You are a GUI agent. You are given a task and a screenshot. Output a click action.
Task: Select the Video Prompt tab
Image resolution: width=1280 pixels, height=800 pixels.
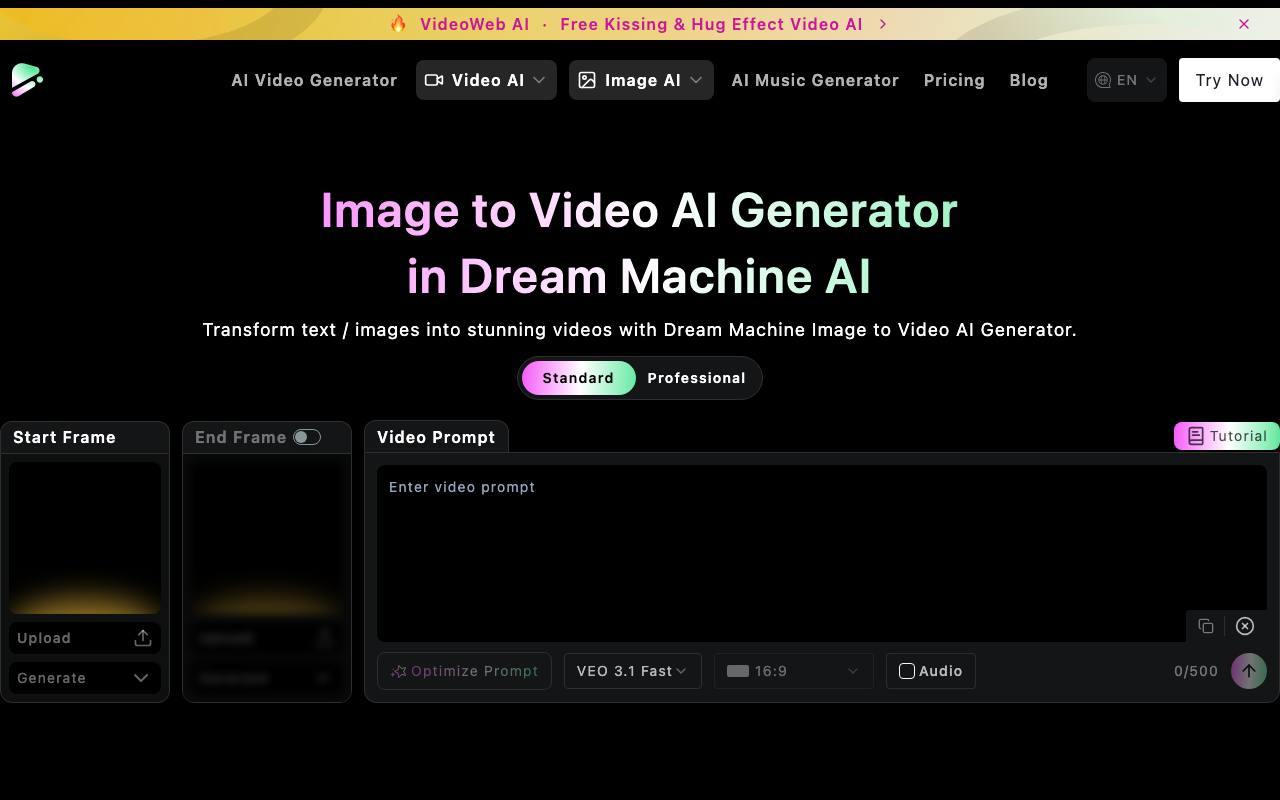(x=436, y=437)
